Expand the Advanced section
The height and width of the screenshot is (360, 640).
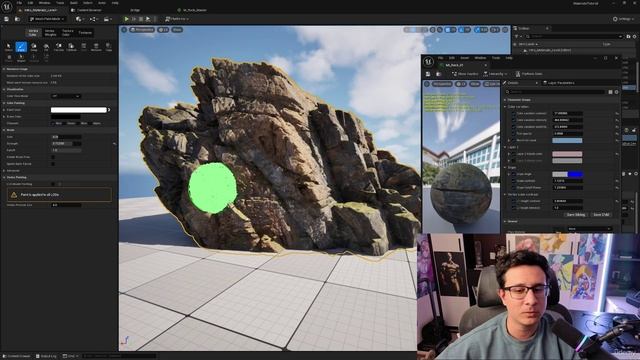point(4,171)
